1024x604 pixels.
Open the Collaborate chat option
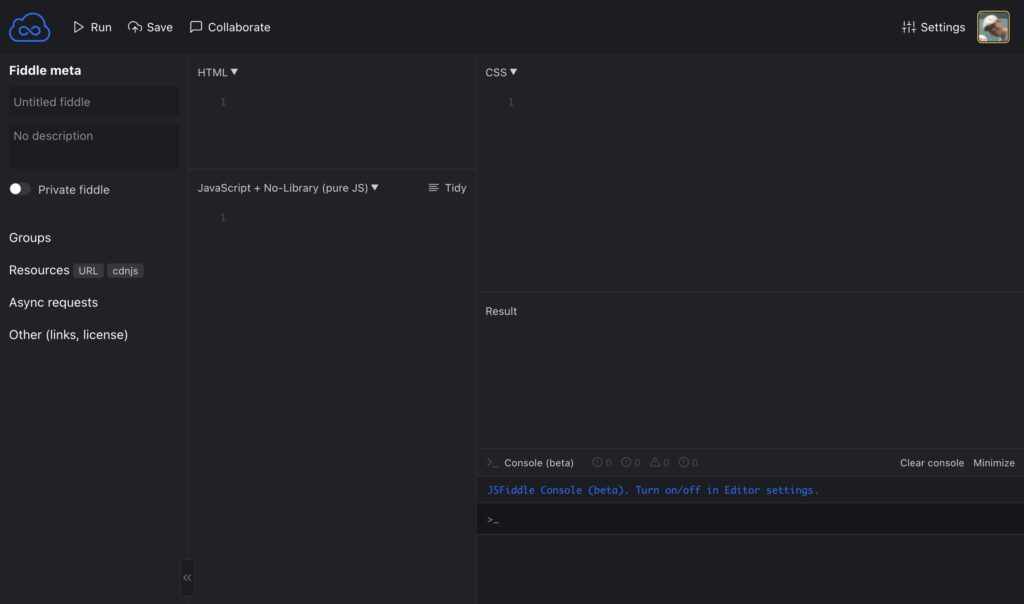[x=230, y=27]
